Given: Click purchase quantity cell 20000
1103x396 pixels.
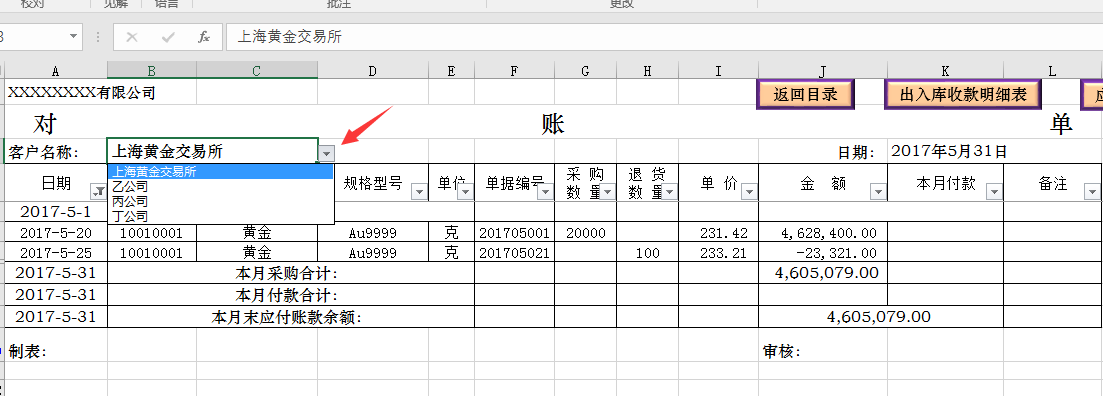Looking at the screenshot, I should tap(585, 233).
